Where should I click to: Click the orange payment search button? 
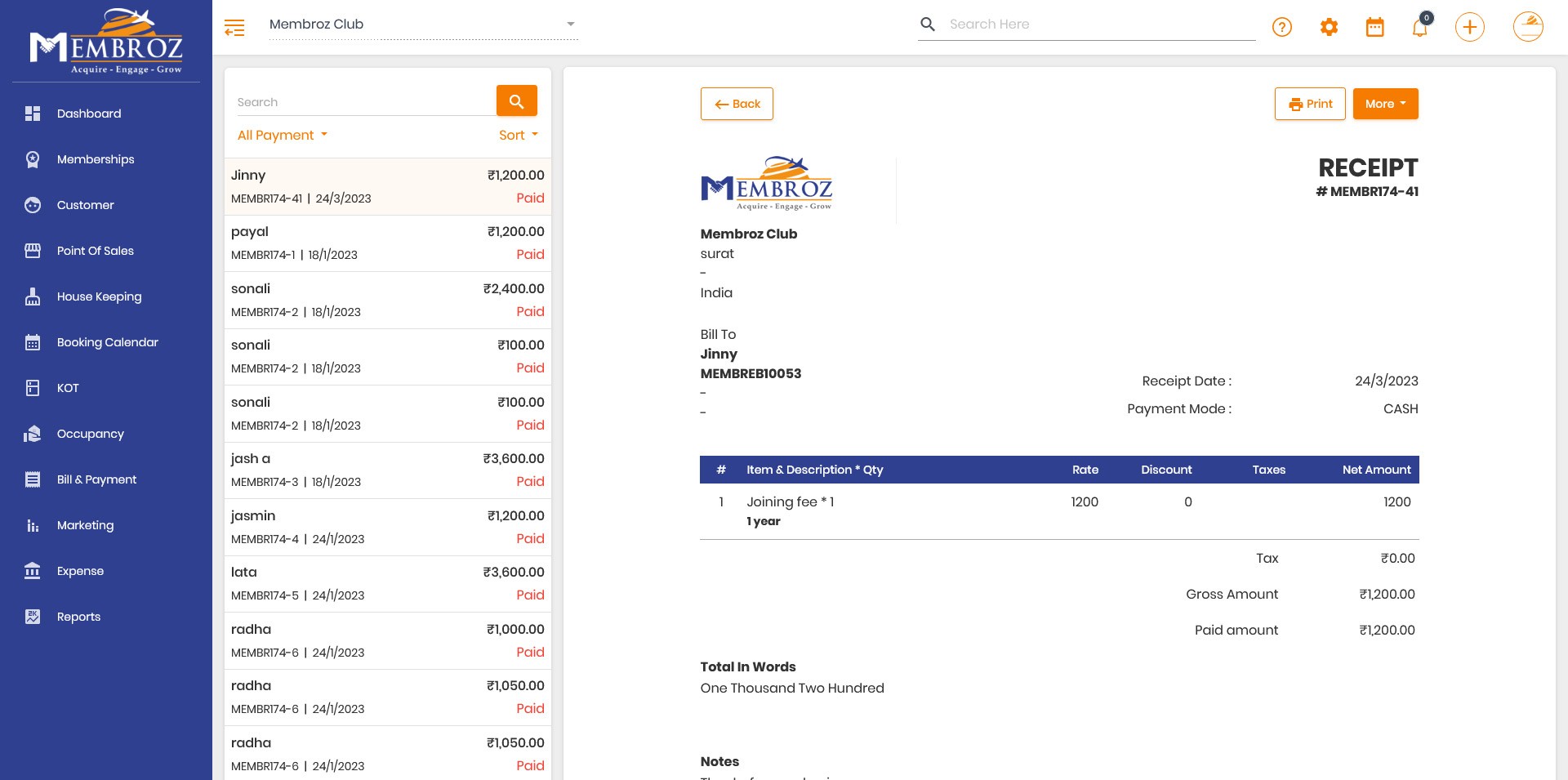(x=517, y=101)
